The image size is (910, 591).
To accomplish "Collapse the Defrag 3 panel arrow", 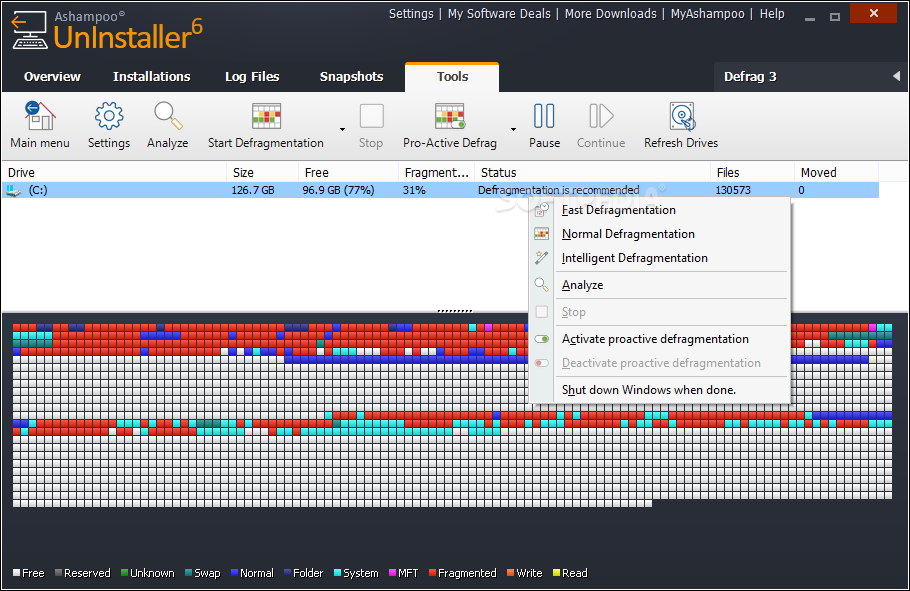I will pos(896,76).
